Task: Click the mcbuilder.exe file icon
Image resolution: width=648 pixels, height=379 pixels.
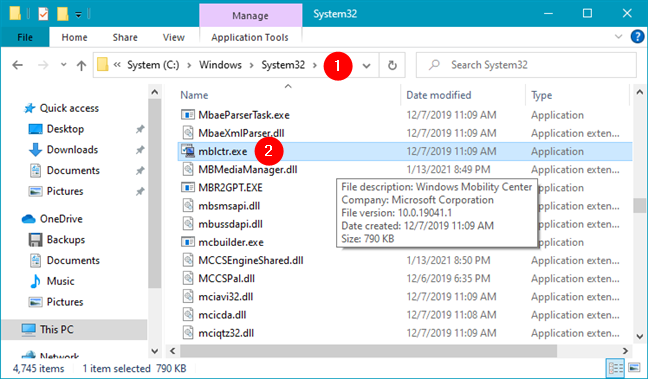Action: [188, 242]
